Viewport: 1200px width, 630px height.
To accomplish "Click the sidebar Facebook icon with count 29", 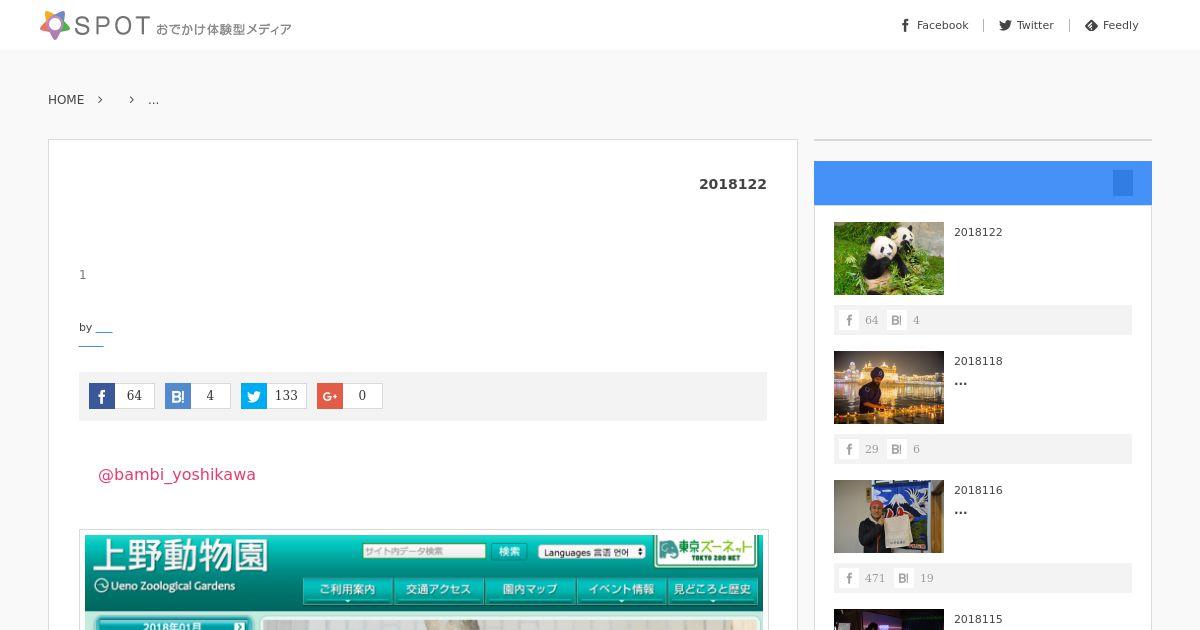I will tap(849, 449).
